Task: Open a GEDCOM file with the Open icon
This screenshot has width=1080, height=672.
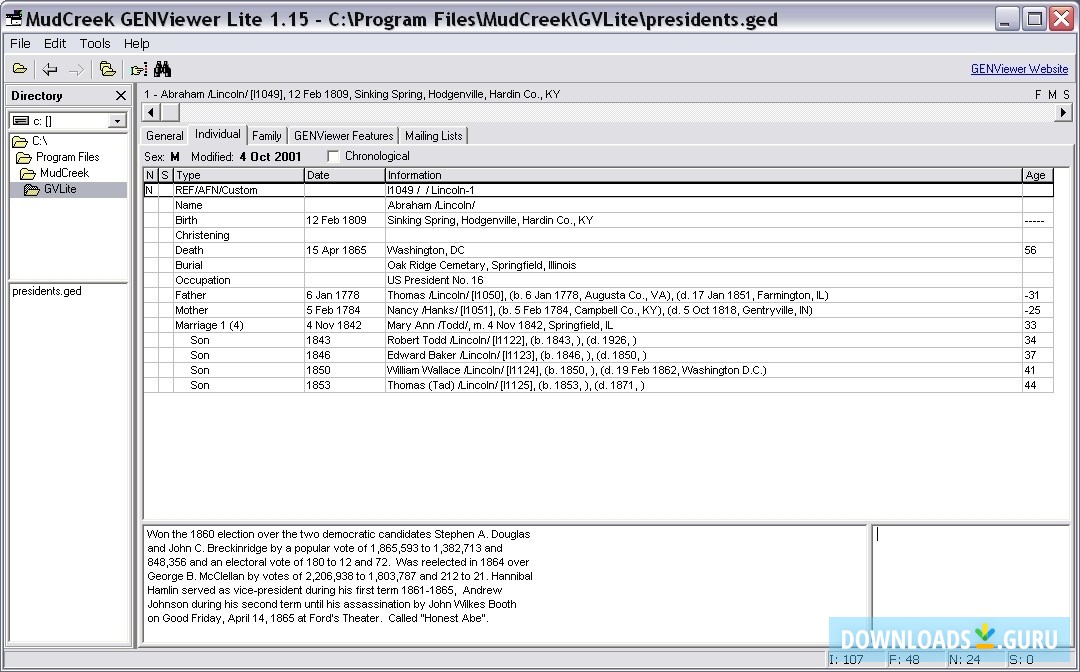Action: [19, 68]
